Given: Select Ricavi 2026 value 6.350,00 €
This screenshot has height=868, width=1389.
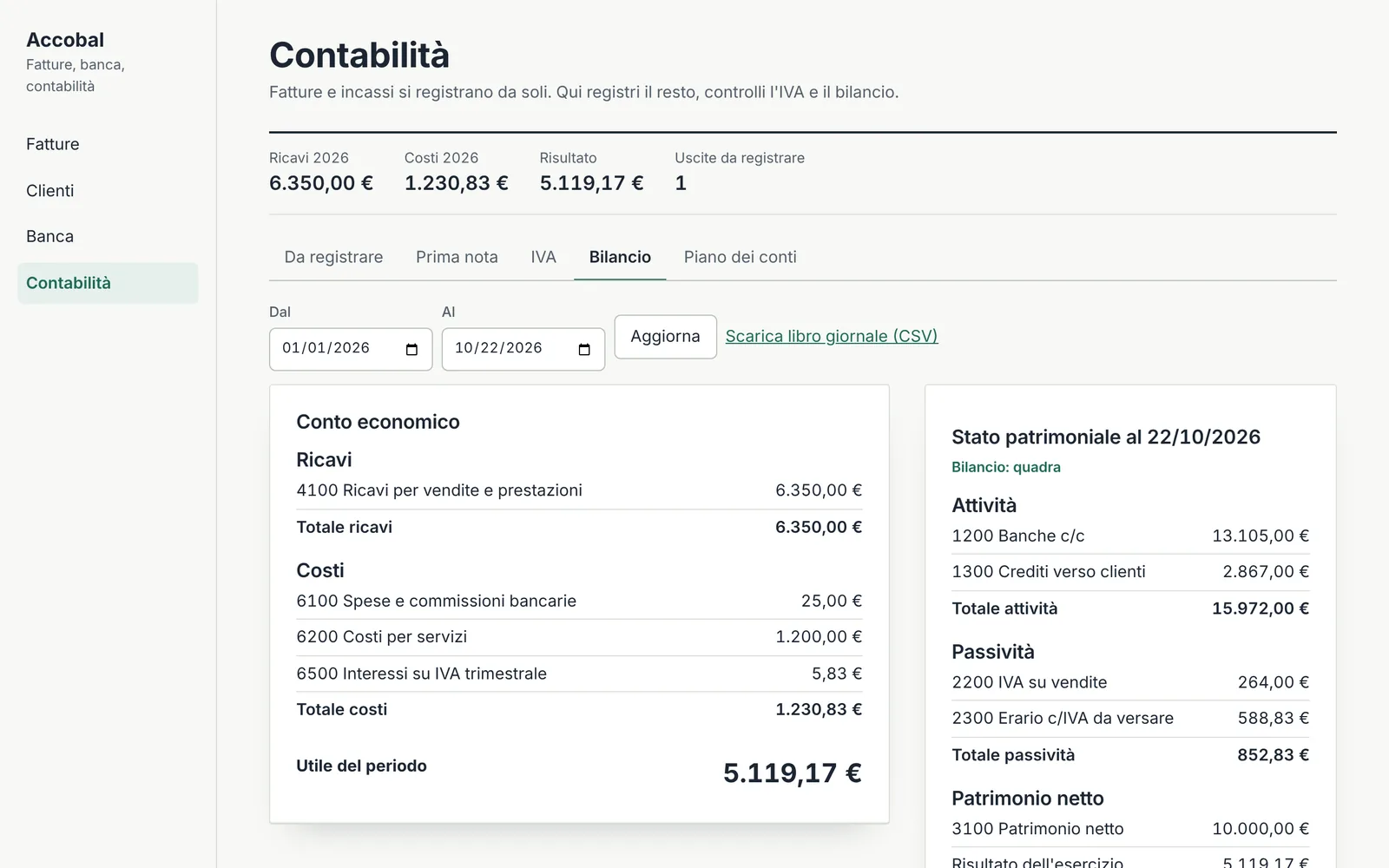Looking at the screenshot, I should 321,183.
